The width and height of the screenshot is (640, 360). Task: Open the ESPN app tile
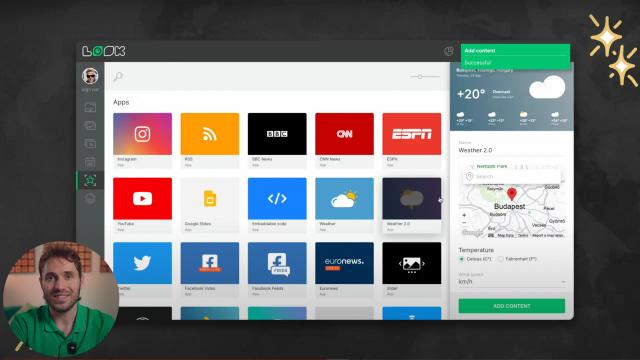412,140
